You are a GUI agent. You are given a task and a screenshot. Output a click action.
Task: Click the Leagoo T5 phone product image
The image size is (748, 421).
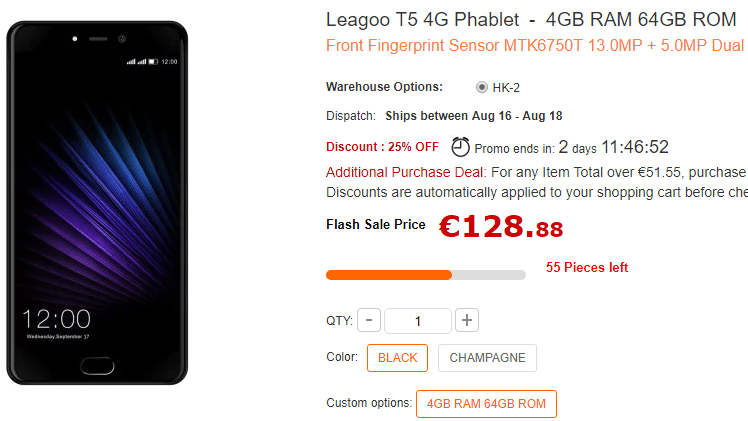point(97,203)
